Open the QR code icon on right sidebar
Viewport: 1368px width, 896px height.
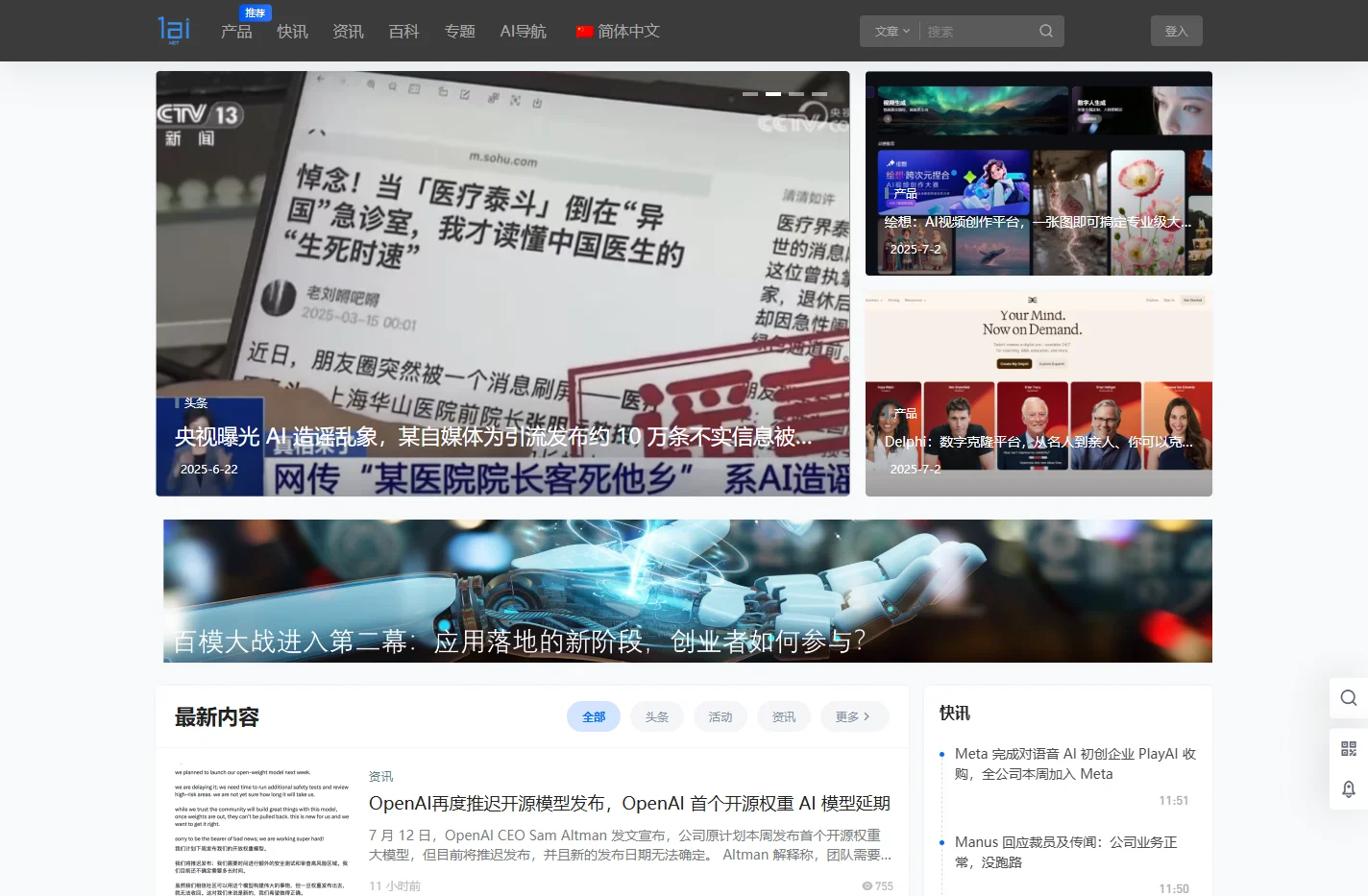1349,748
